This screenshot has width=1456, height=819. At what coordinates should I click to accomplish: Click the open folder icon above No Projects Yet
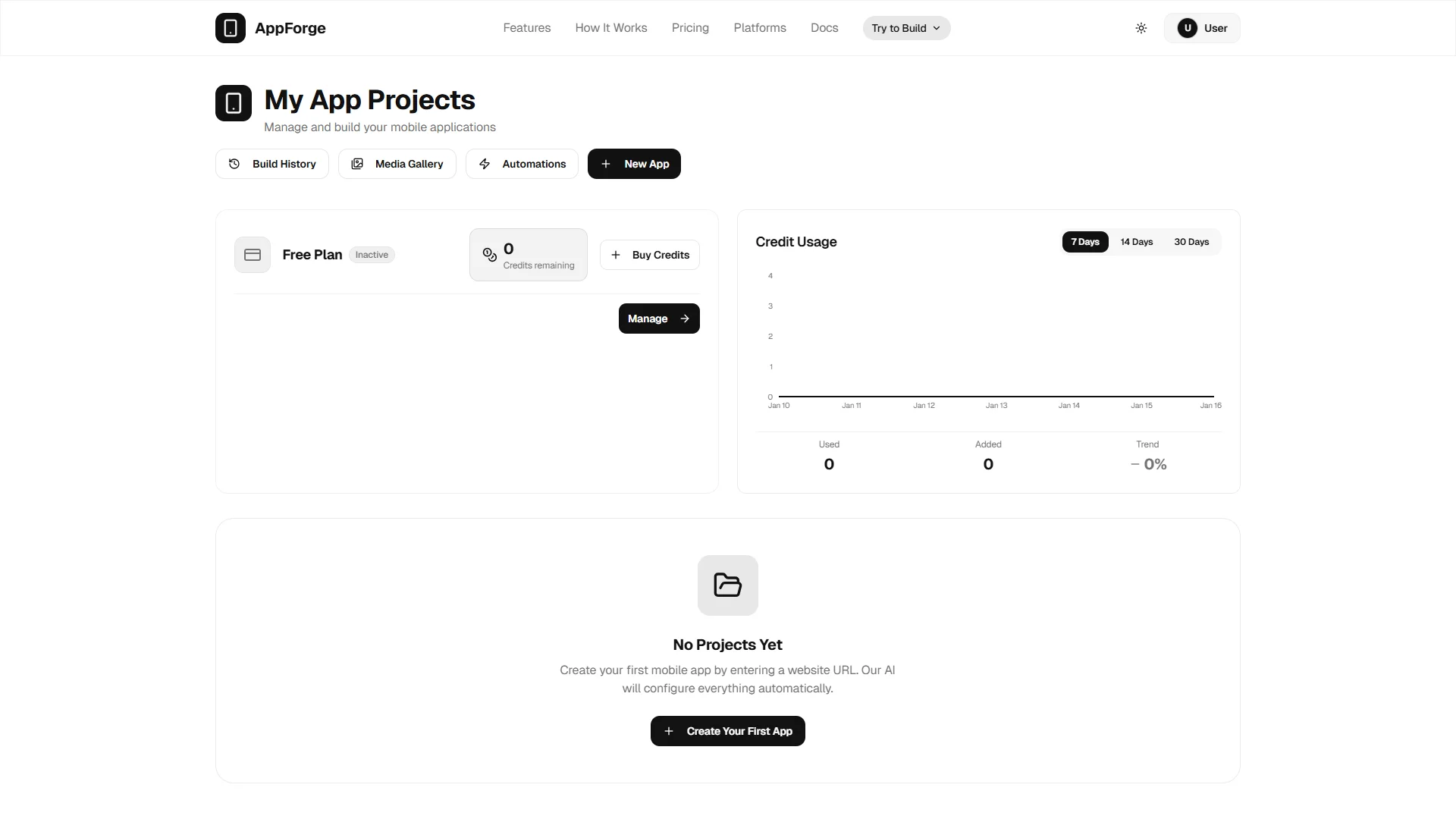coord(728,585)
